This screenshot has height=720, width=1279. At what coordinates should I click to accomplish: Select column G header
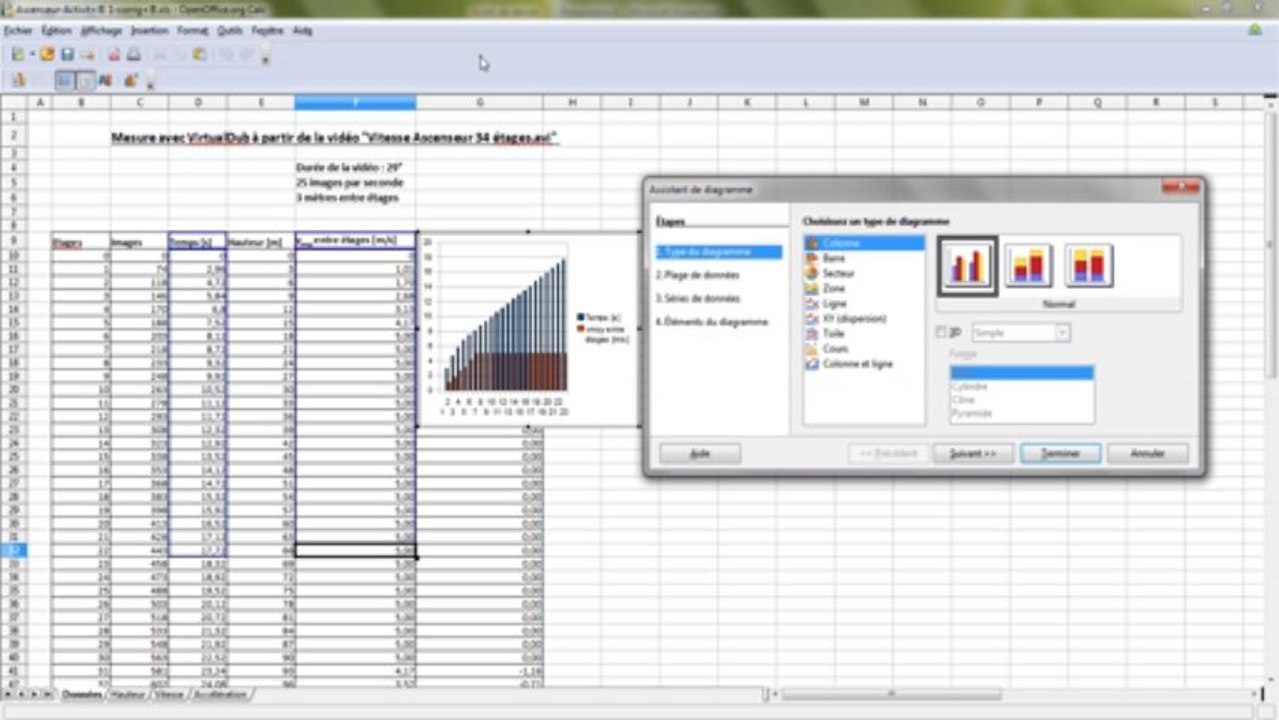(x=480, y=102)
